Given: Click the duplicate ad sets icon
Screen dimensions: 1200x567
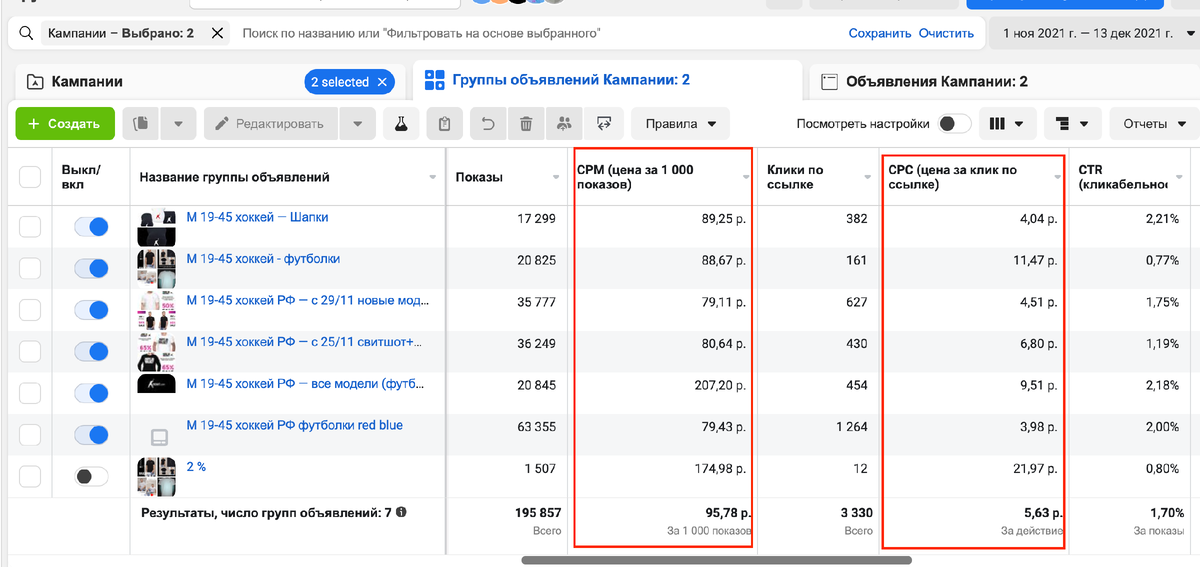Looking at the screenshot, I should click(141, 124).
